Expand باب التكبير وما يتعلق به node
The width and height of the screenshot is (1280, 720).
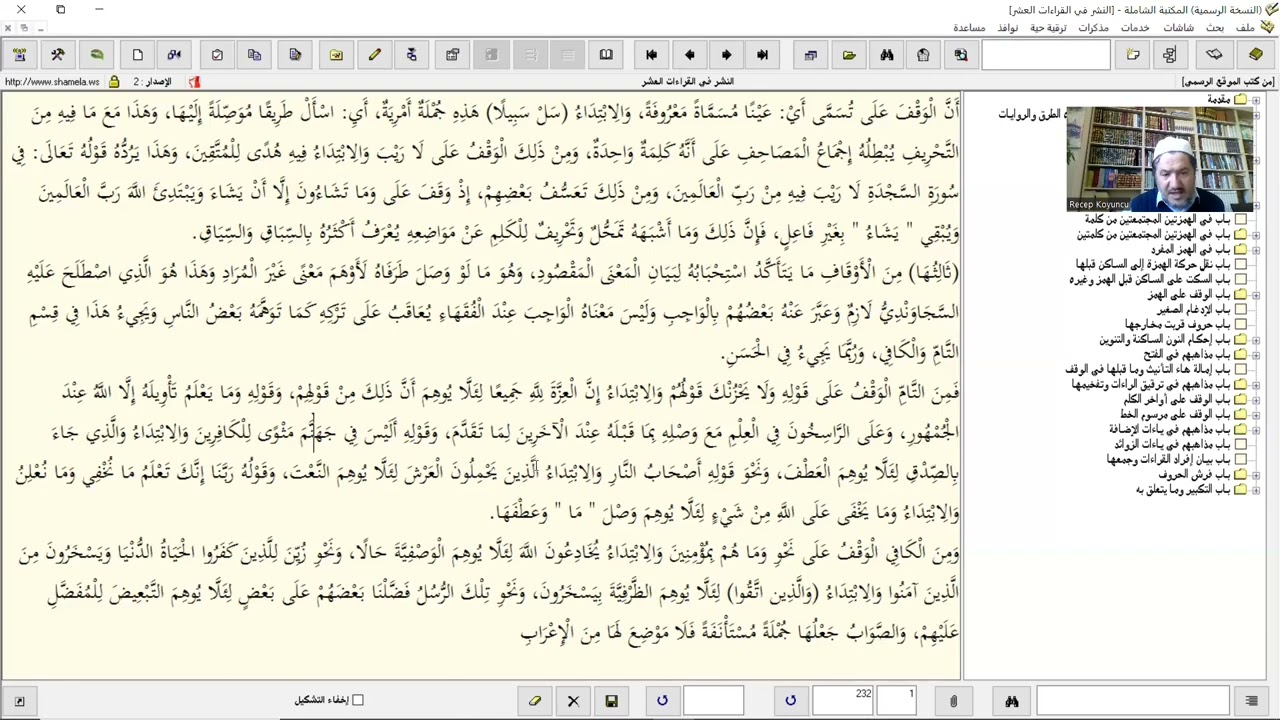click(x=1256, y=490)
